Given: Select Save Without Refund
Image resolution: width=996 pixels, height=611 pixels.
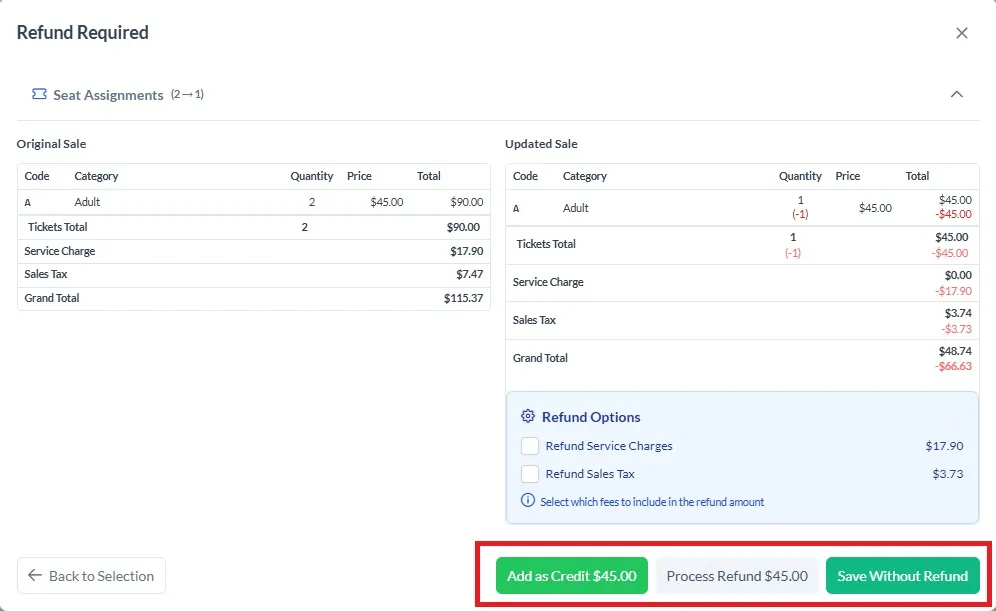Looking at the screenshot, I should (x=903, y=576).
